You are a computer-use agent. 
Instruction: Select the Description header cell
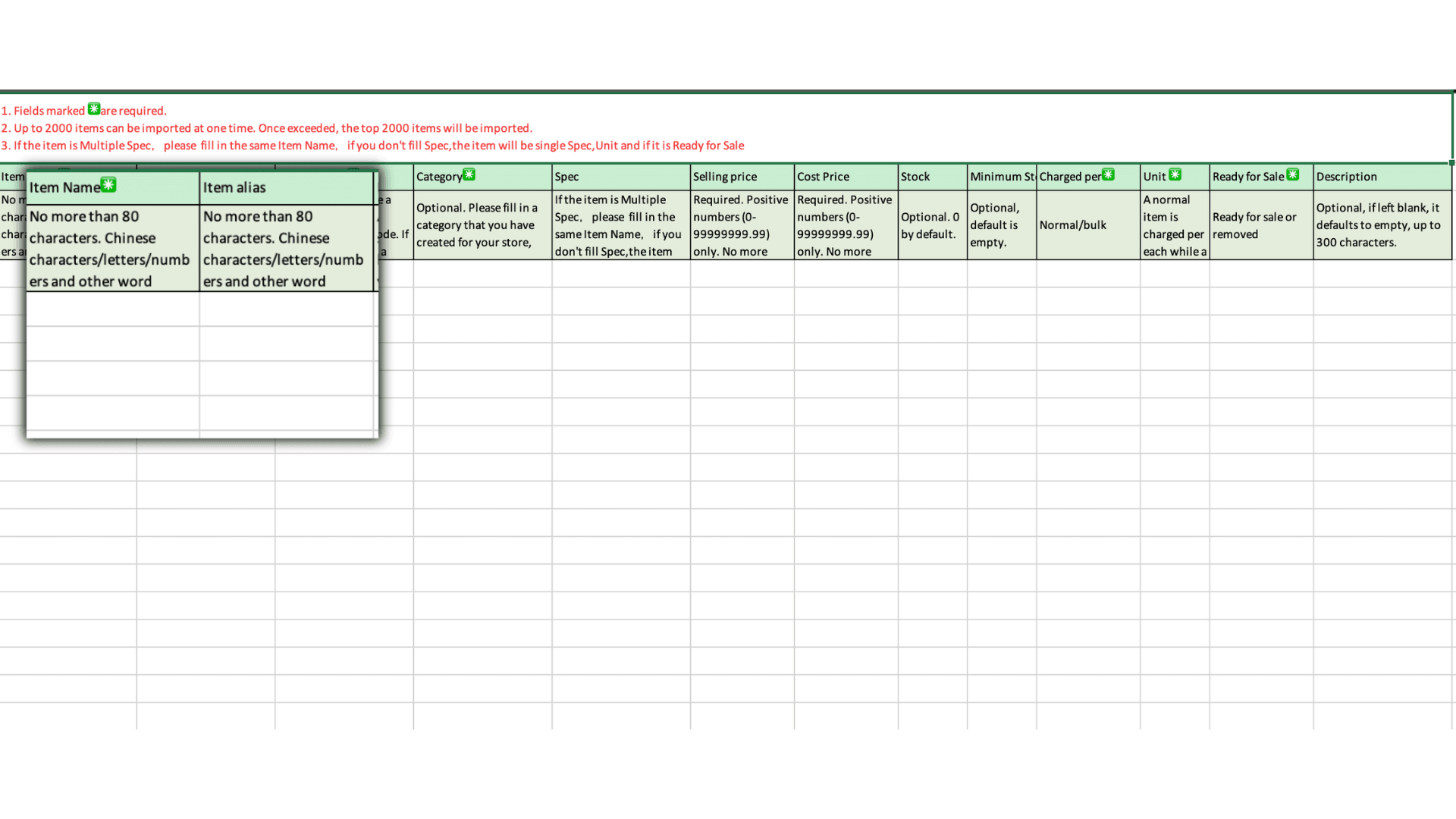(1382, 177)
